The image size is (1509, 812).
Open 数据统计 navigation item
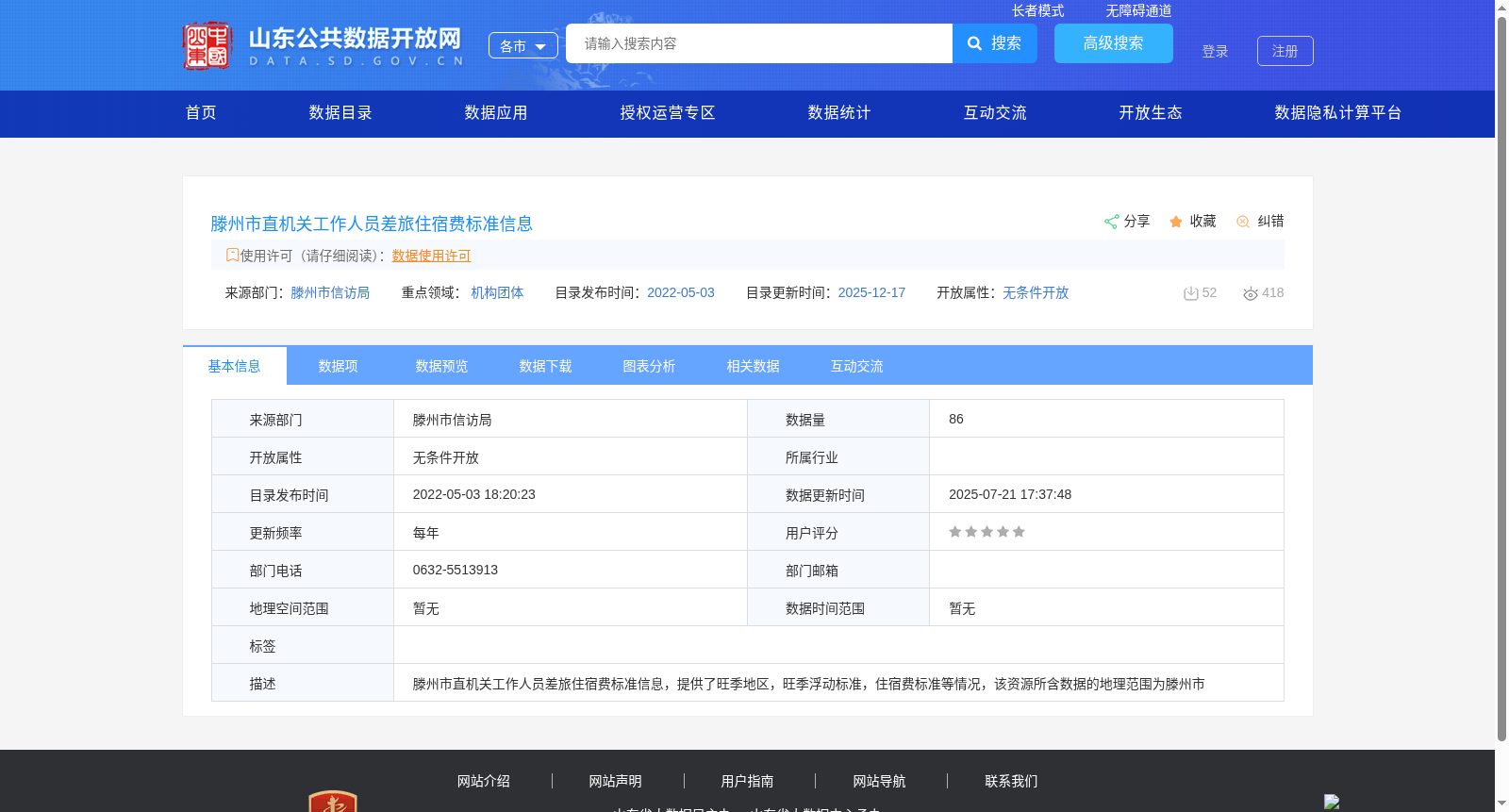pyautogui.click(x=839, y=113)
